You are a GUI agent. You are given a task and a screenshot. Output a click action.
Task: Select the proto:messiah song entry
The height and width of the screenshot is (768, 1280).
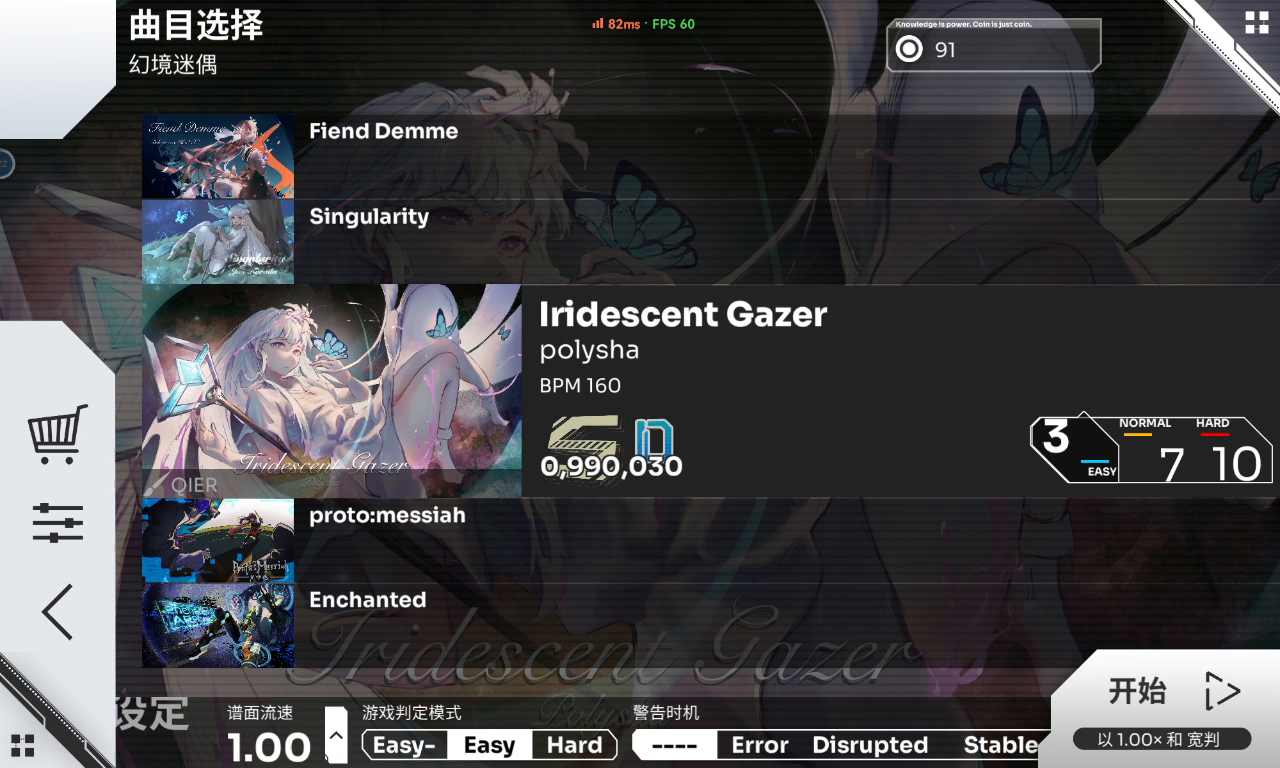(x=710, y=540)
